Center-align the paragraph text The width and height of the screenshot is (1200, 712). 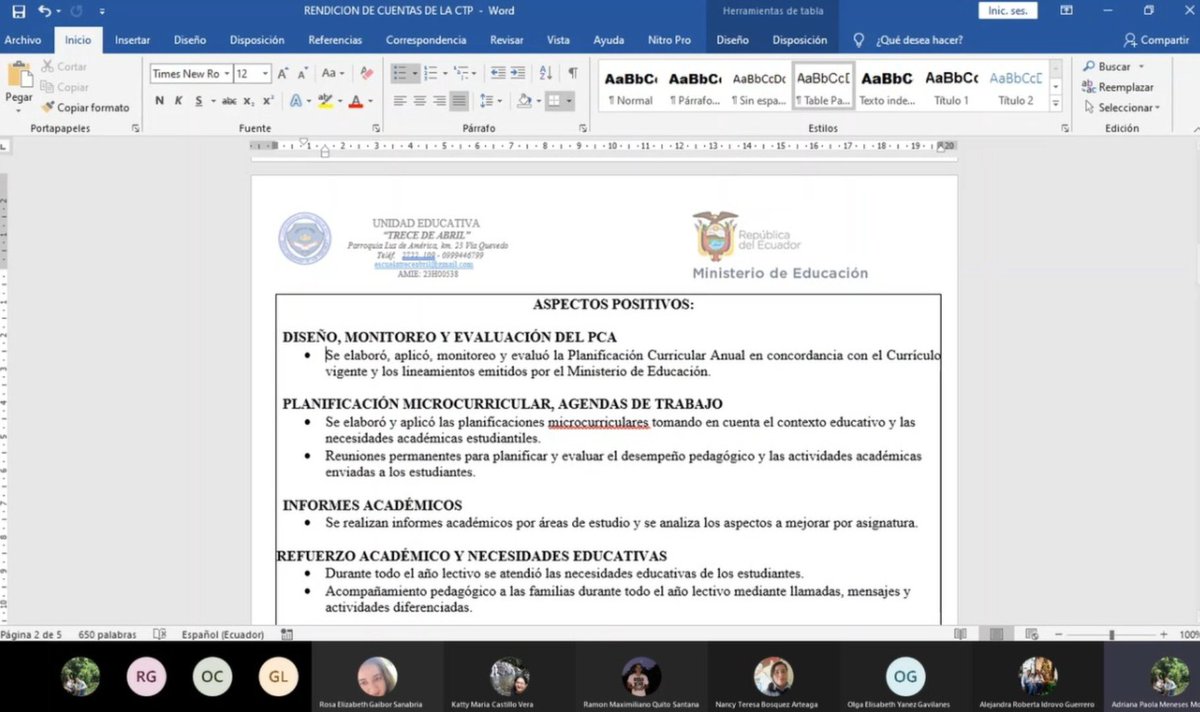pos(420,101)
